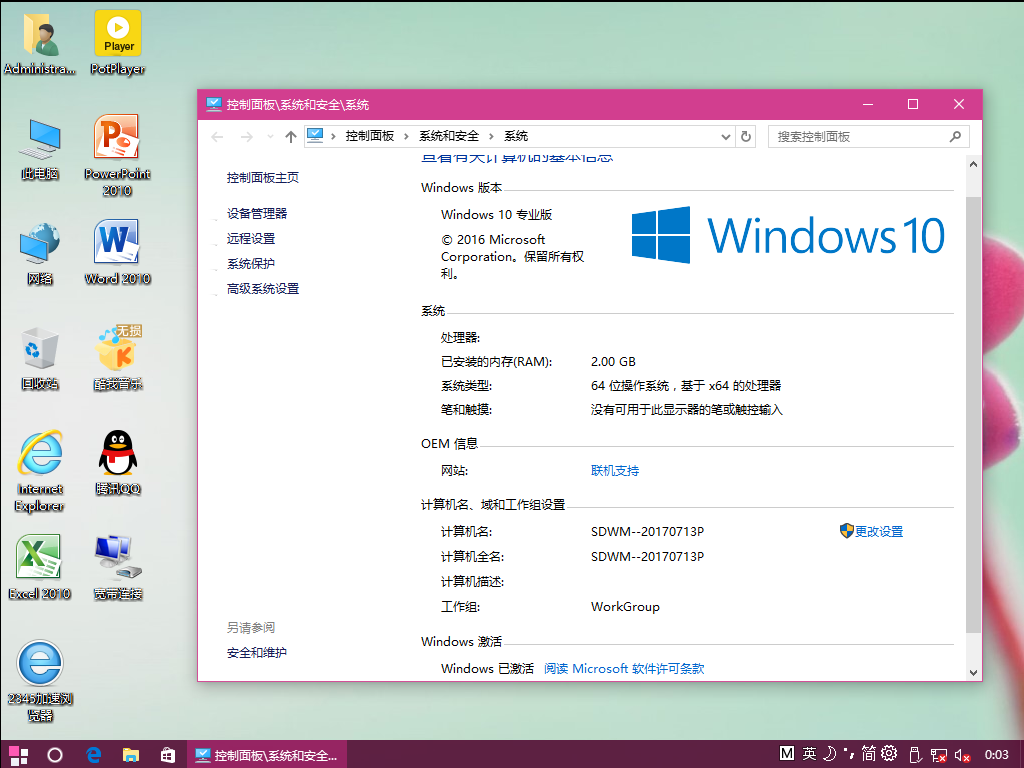Screen dimensions: 1024x768
Task: Click the IME M indicator in tray
Action: click(787, 754)
